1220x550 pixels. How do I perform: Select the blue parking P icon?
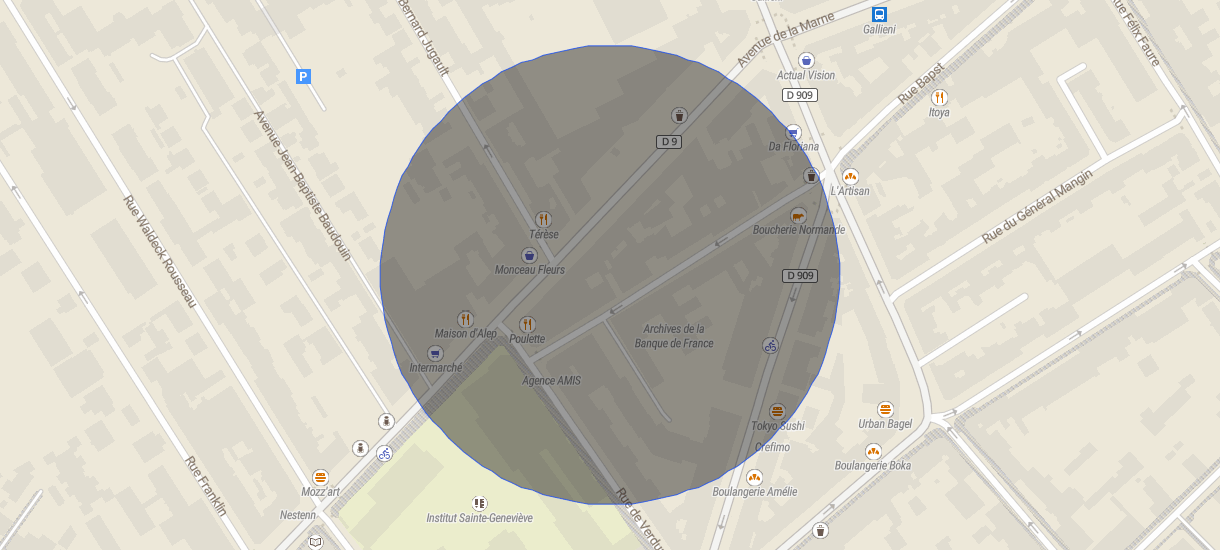(303, 76)
